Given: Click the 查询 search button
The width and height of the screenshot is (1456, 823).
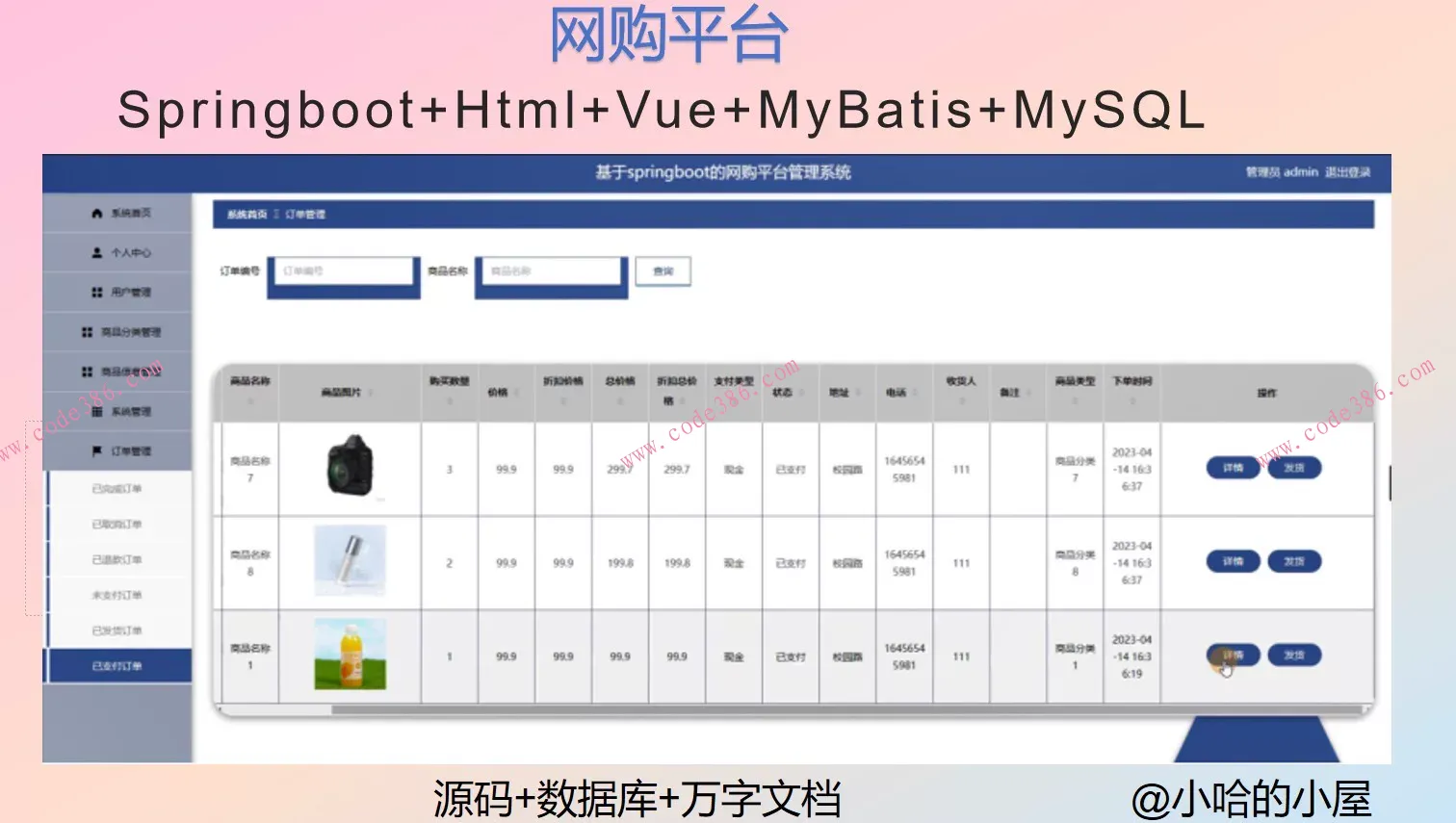Looking at the screenshot, I should coord(662,270).
